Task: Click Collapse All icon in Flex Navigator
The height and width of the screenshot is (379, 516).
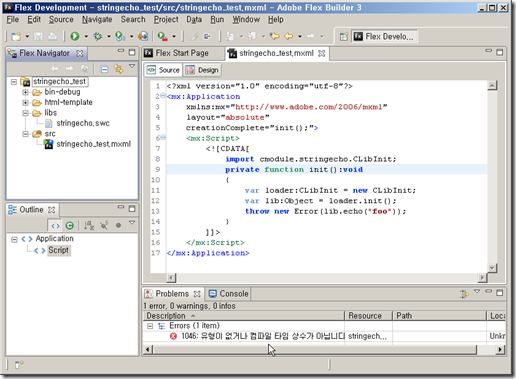Action: (x=104, y=69)
